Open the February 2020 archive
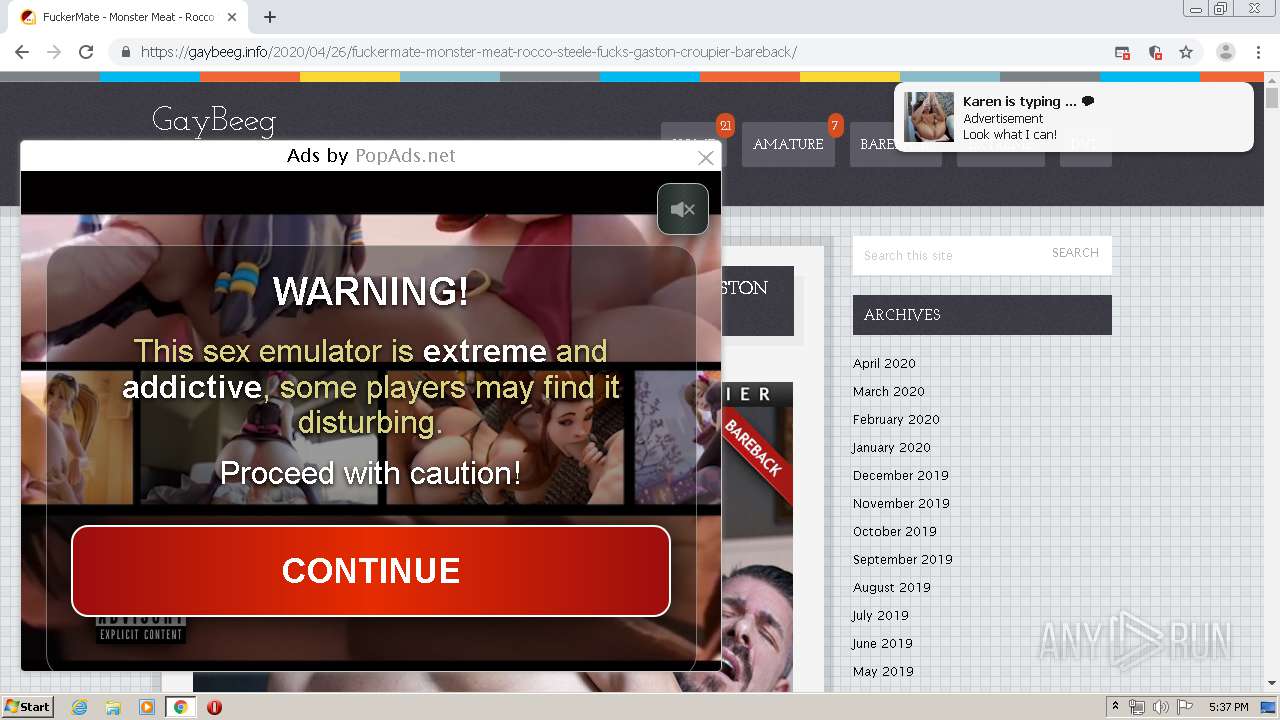 (896, 419)
